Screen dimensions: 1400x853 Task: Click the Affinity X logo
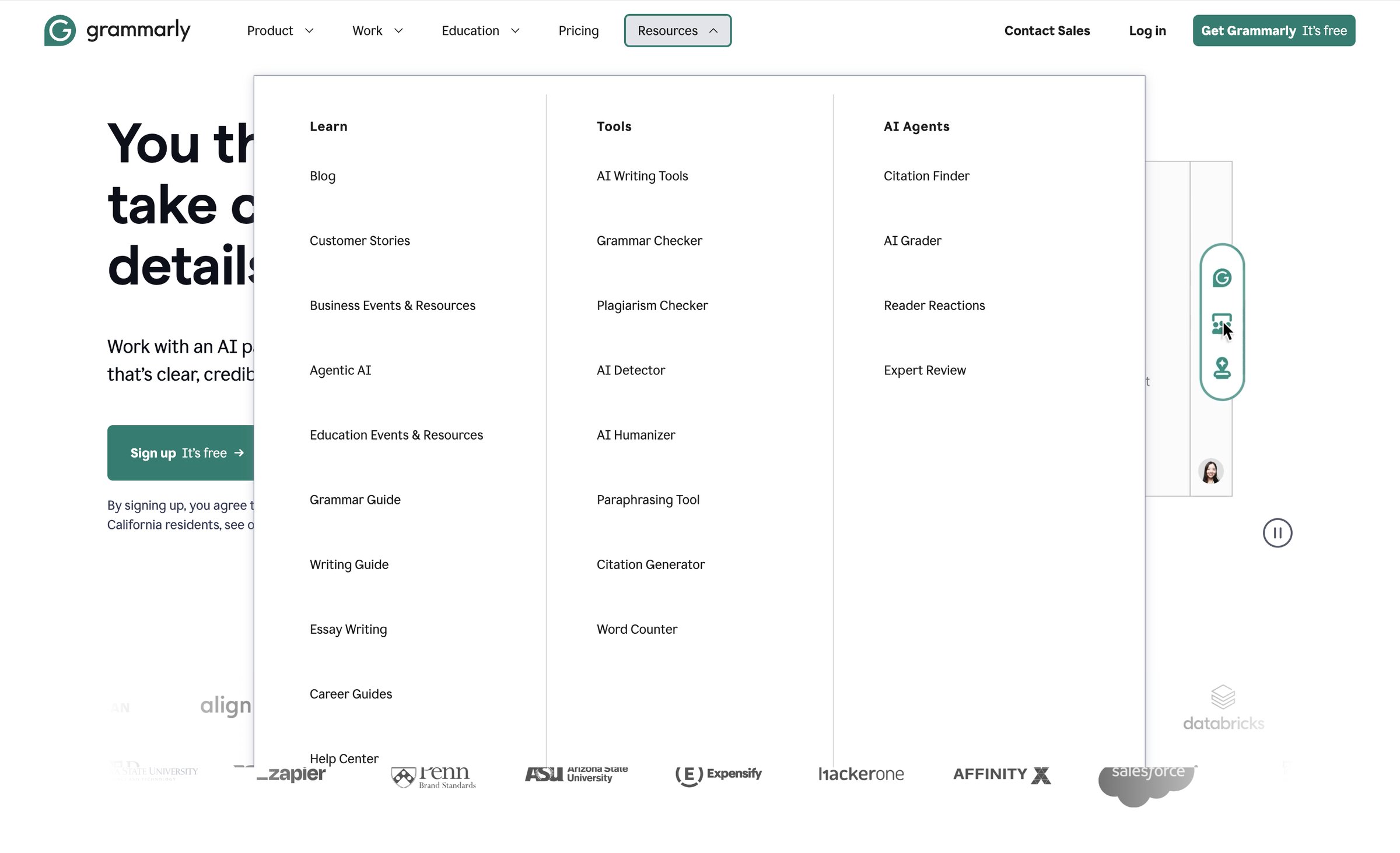pos(1002,774)
